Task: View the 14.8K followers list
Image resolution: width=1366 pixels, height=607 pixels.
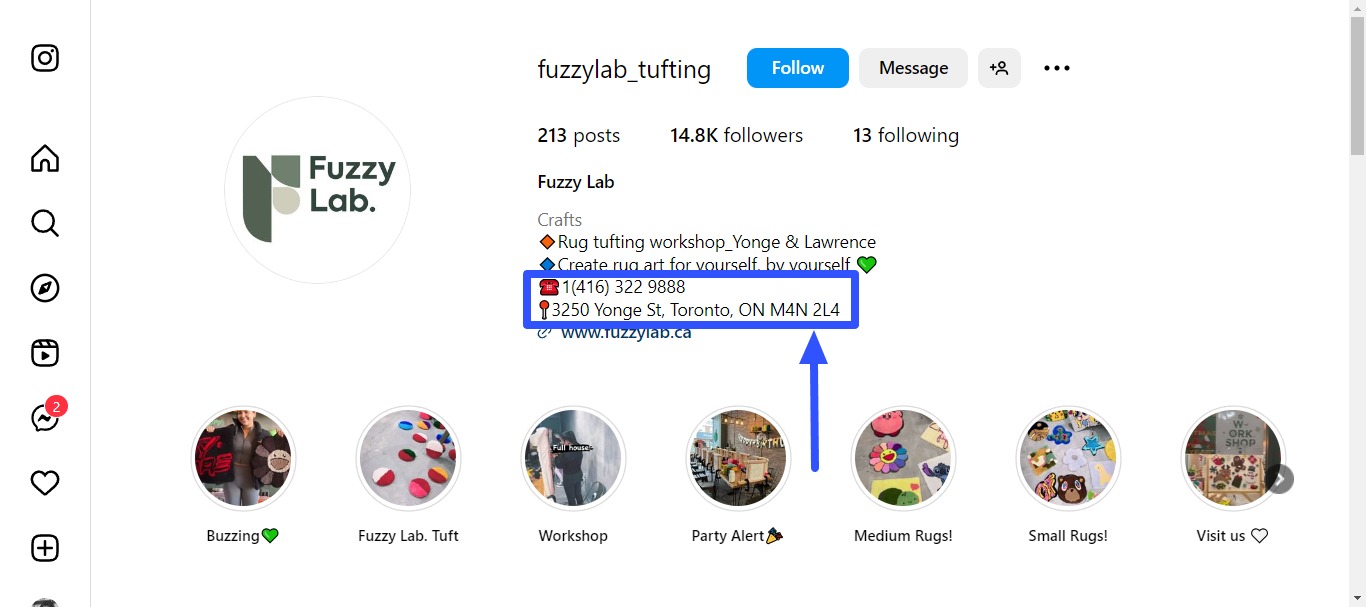Action: click(736, 135)
